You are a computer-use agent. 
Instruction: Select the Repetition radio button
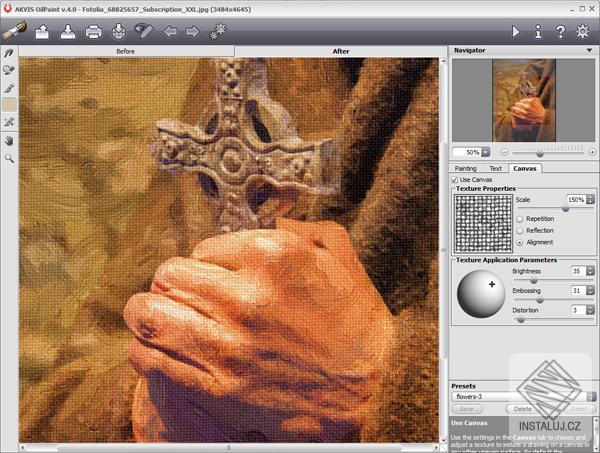(x=520, y=219)
